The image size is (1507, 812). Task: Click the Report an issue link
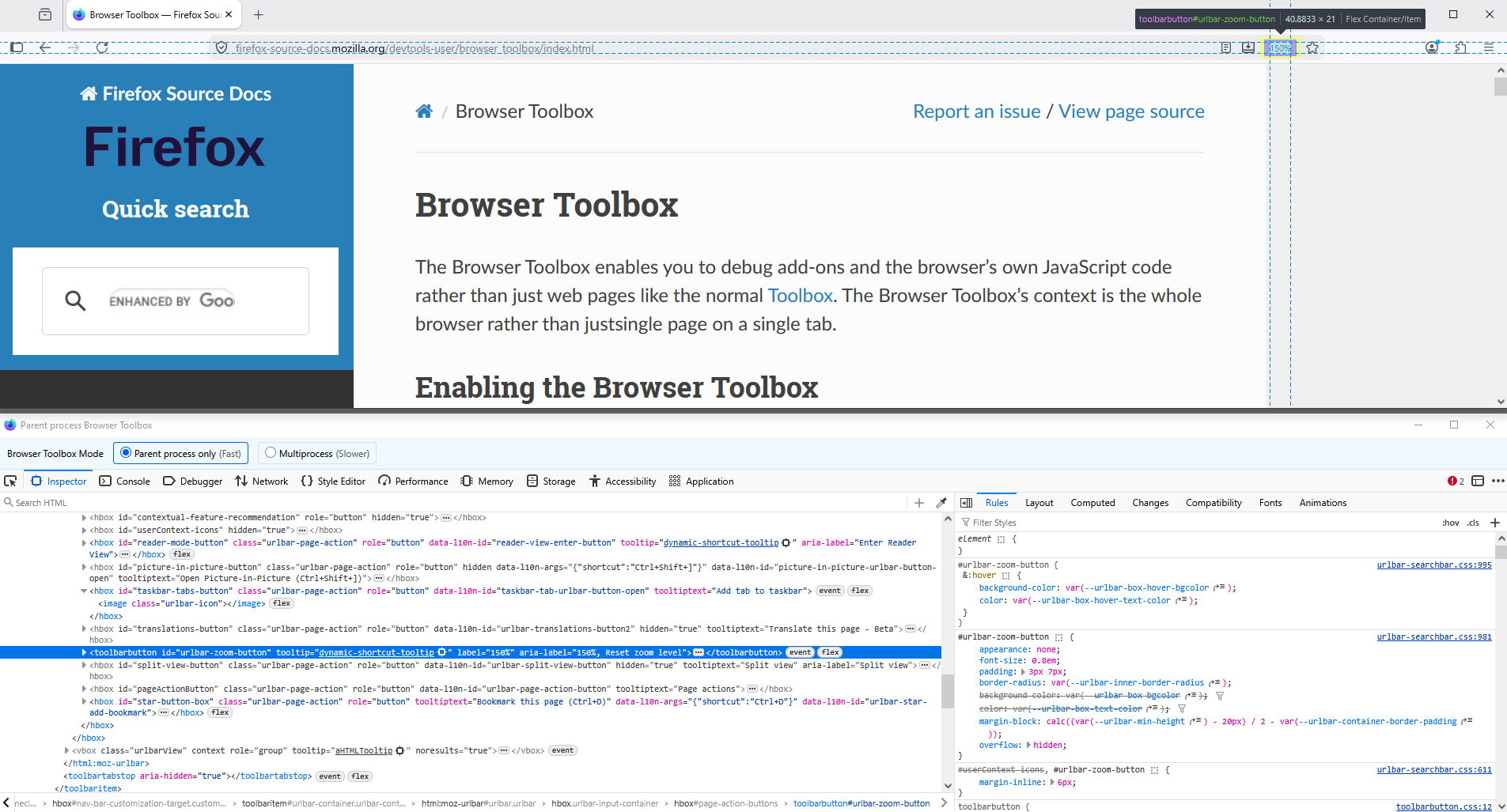[976, 111]
